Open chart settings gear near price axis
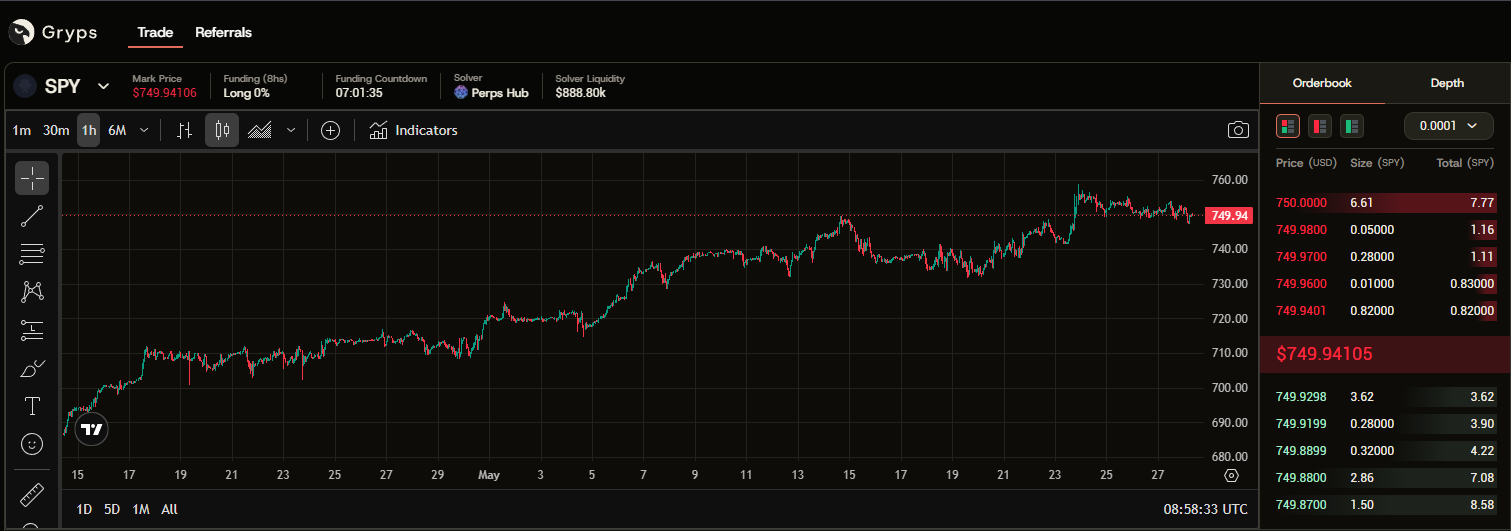This screenshot has height=531, width=1511. 1231,475
